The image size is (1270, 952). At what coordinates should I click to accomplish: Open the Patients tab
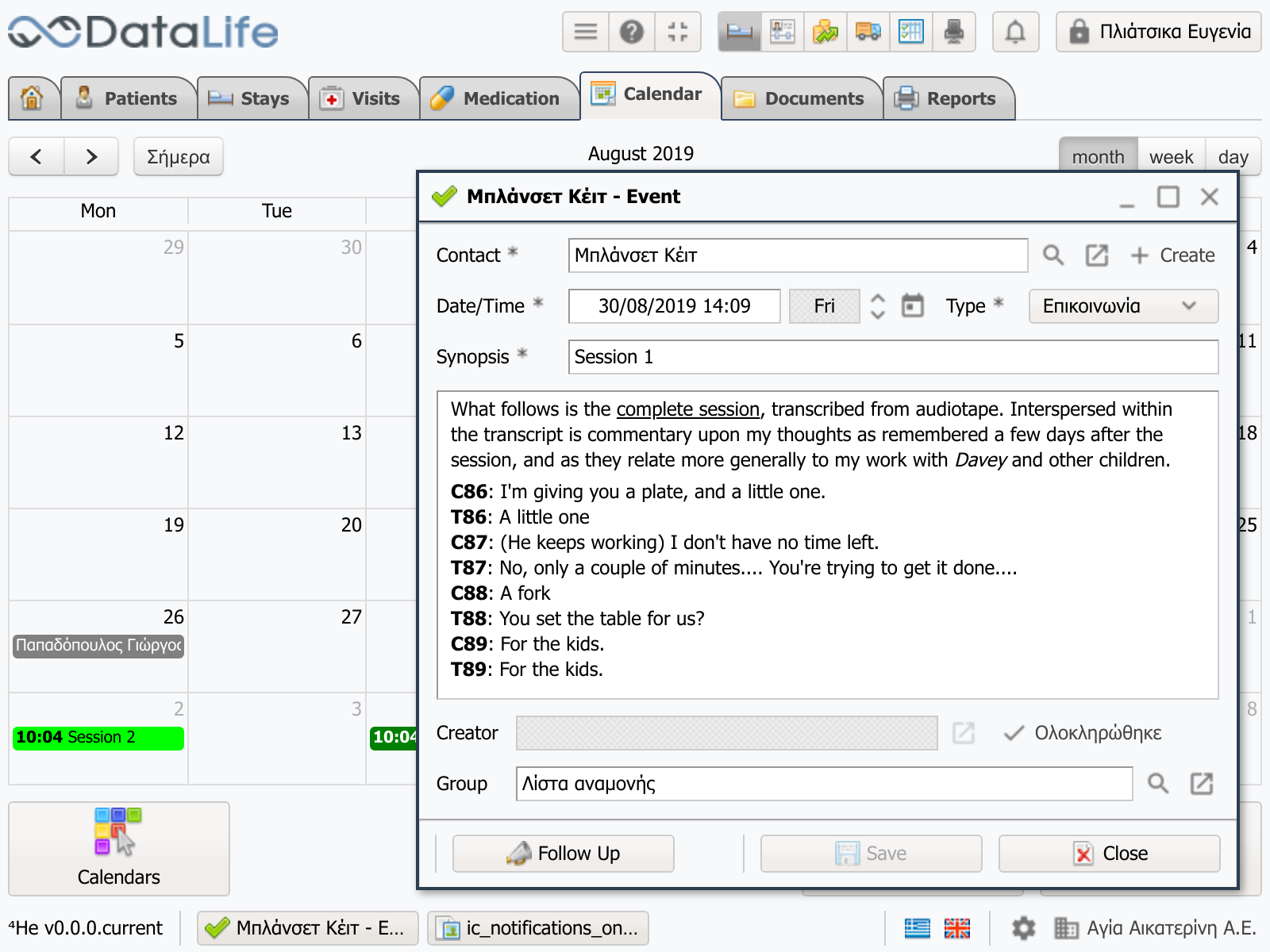pos(128,98)
